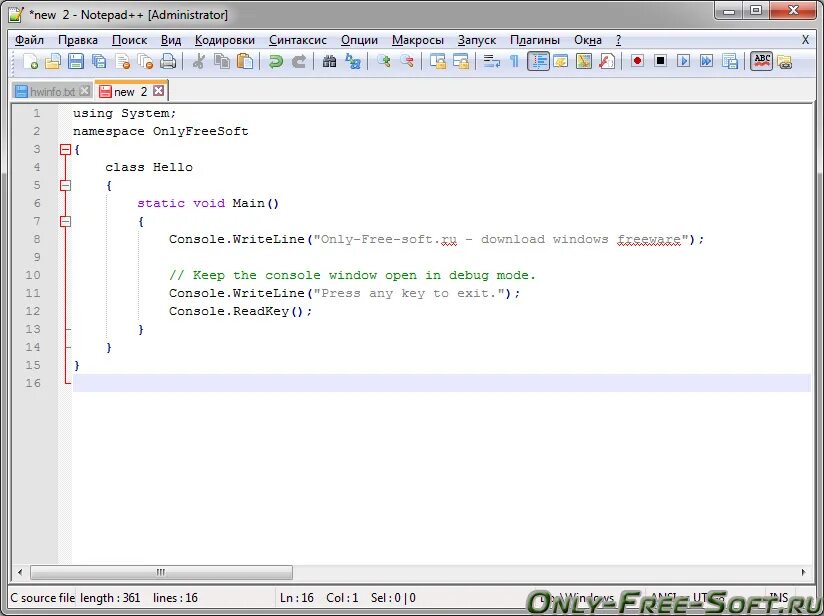Collapse the class fold at line 5
The height and width of the screenshot is (616, 824).
pyautogui.click(x=65, y=186)
